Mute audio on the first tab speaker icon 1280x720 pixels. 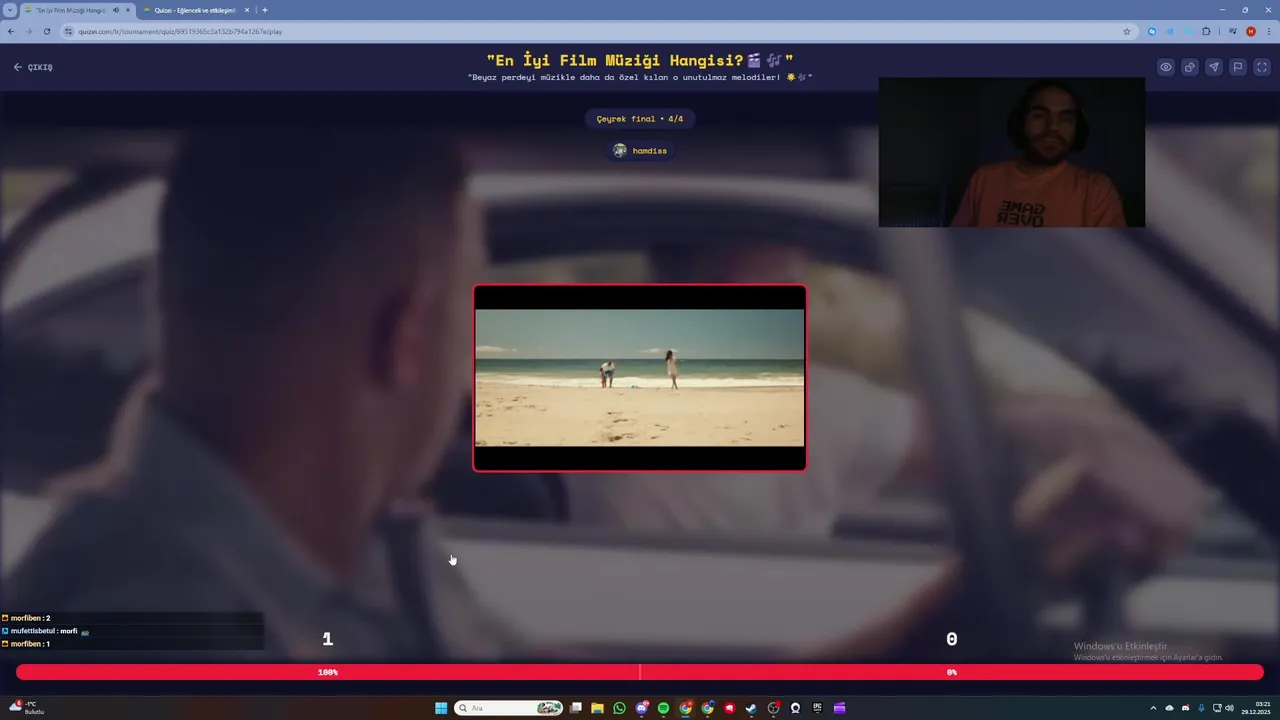click(116, 10)
